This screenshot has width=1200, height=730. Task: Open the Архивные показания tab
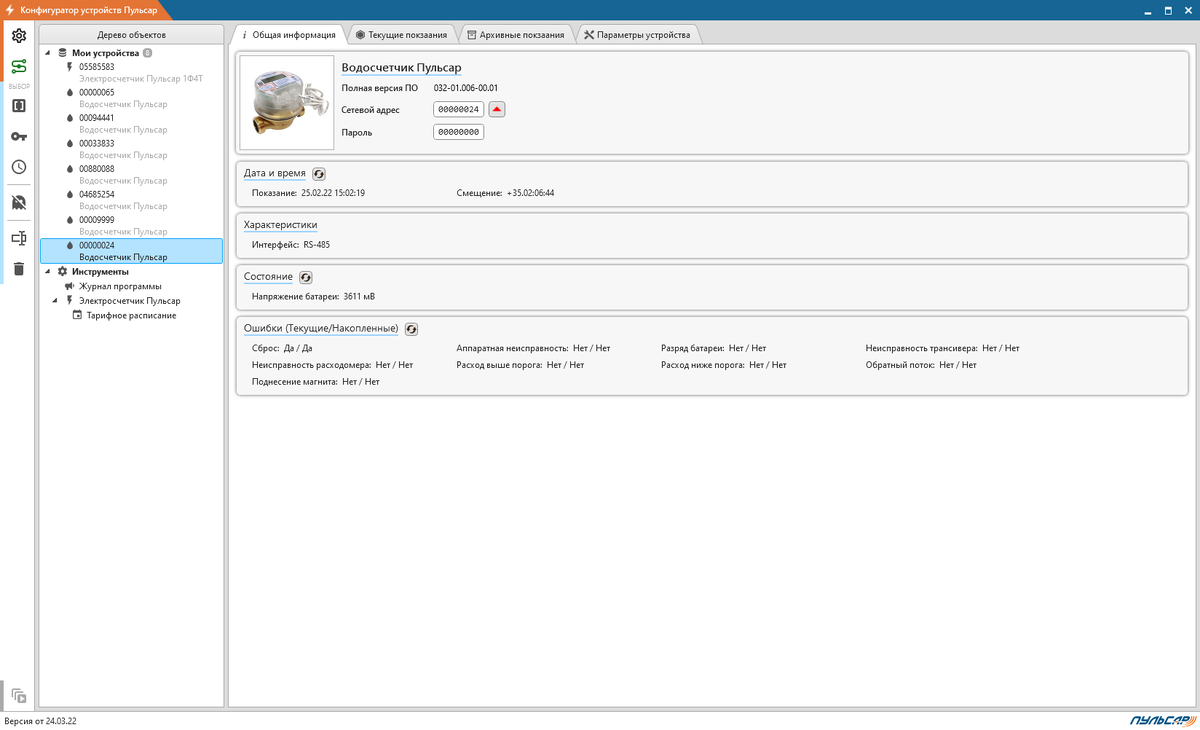516,34
